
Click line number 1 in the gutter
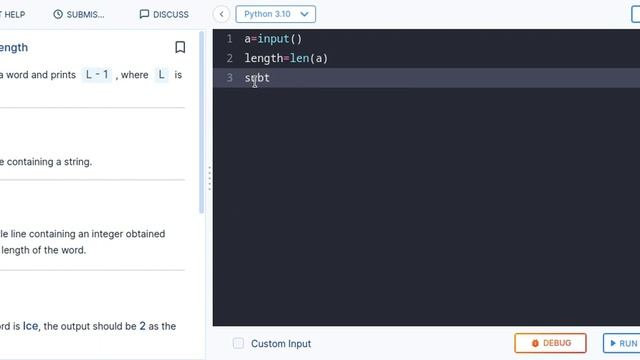tap(229, 39)
